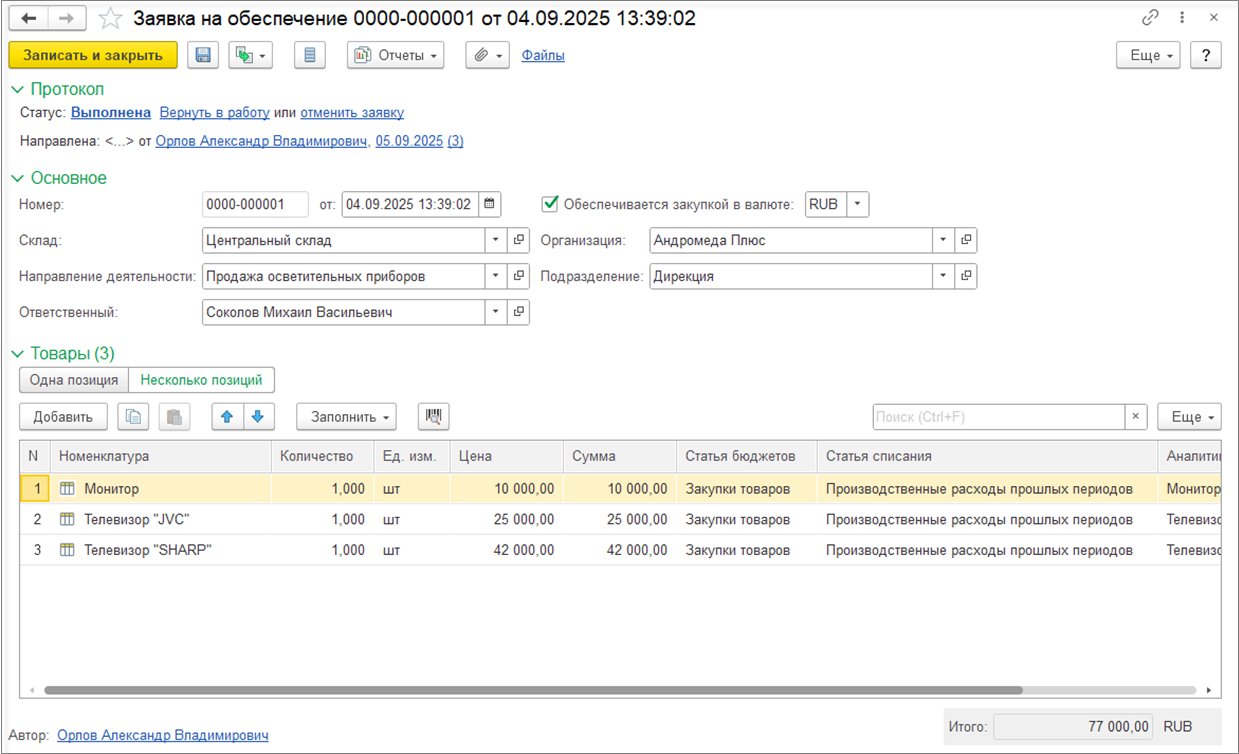Viewport: 1239px width, 754px height.
Task: Click 'Вернуть в работу' link
Action: (x=214, y=113)
